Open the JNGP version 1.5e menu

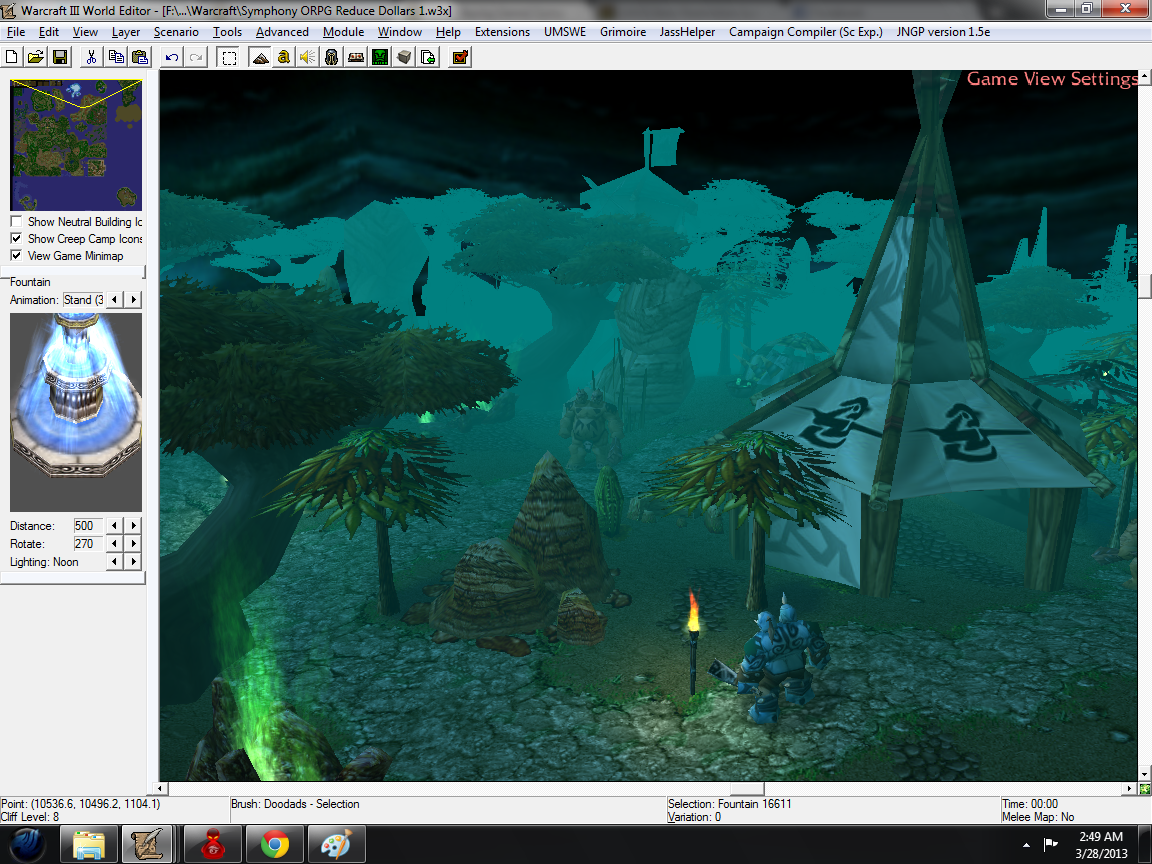pos(943,32)
